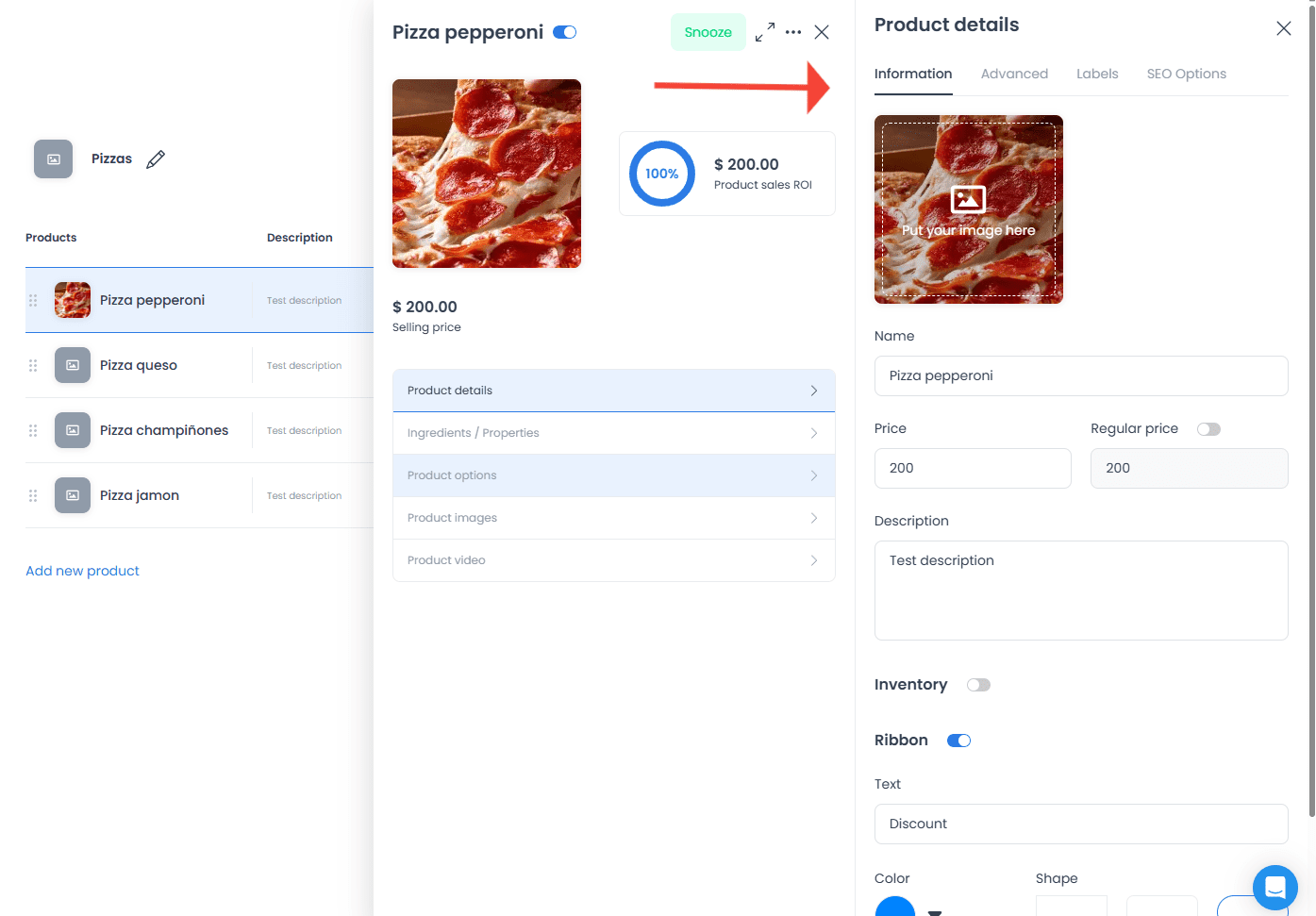Screen dimensions: 1316x916
Task: Click Test description of Pizza jamon row
Action: pyautogui.click(x=304, y=495)
